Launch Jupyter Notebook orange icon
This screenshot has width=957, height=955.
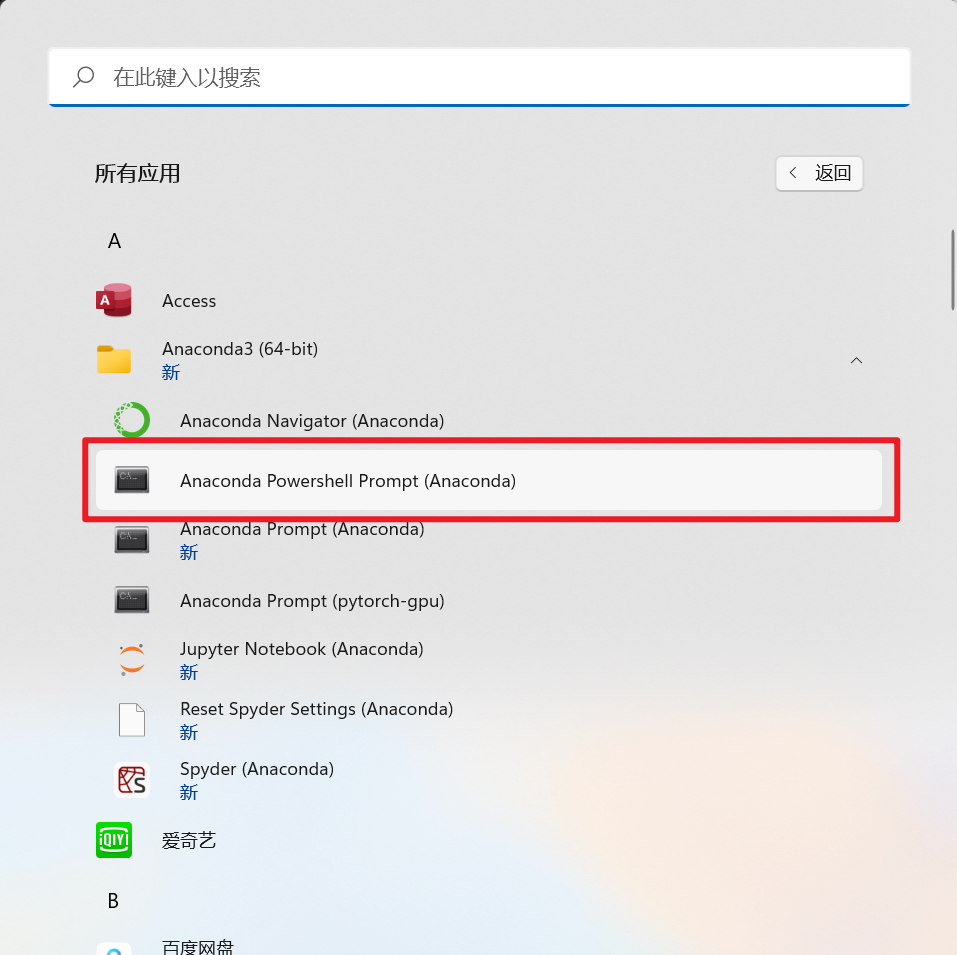click(132, 660)
